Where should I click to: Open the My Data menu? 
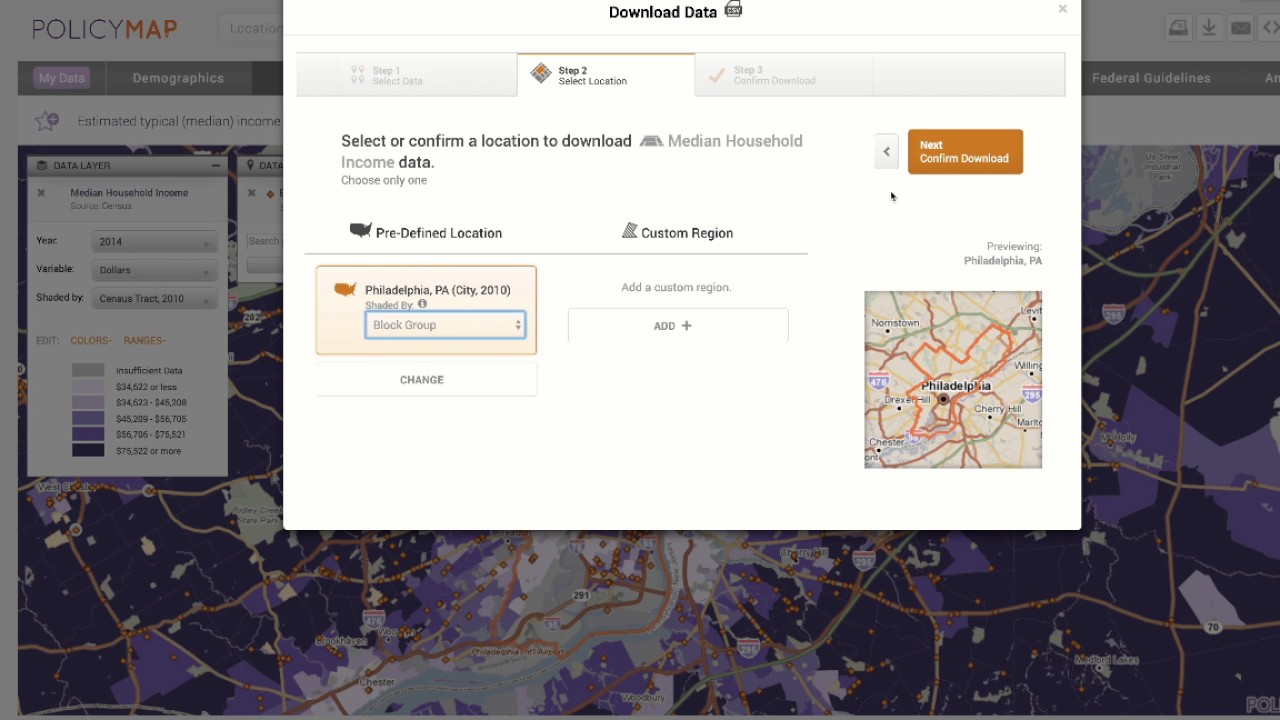62,78
